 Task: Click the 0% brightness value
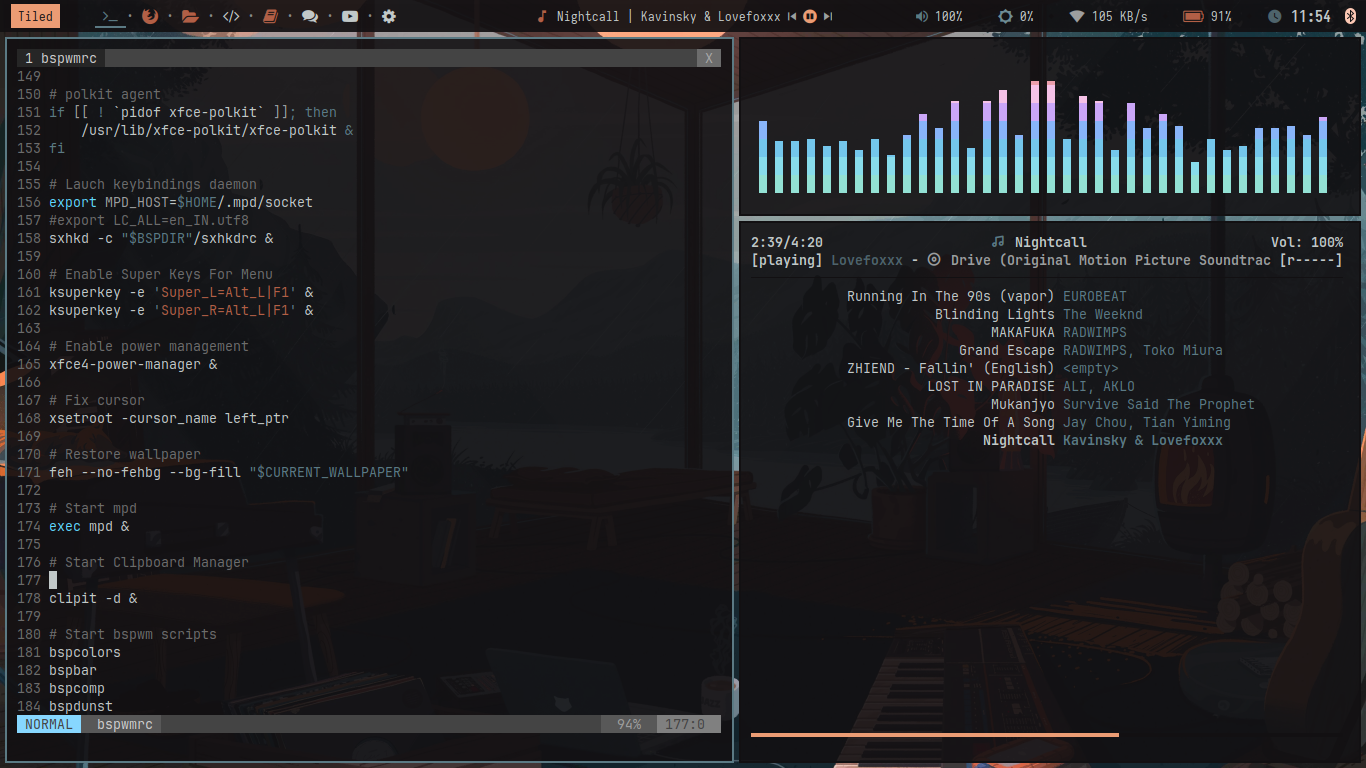[x=1027, y=16]
